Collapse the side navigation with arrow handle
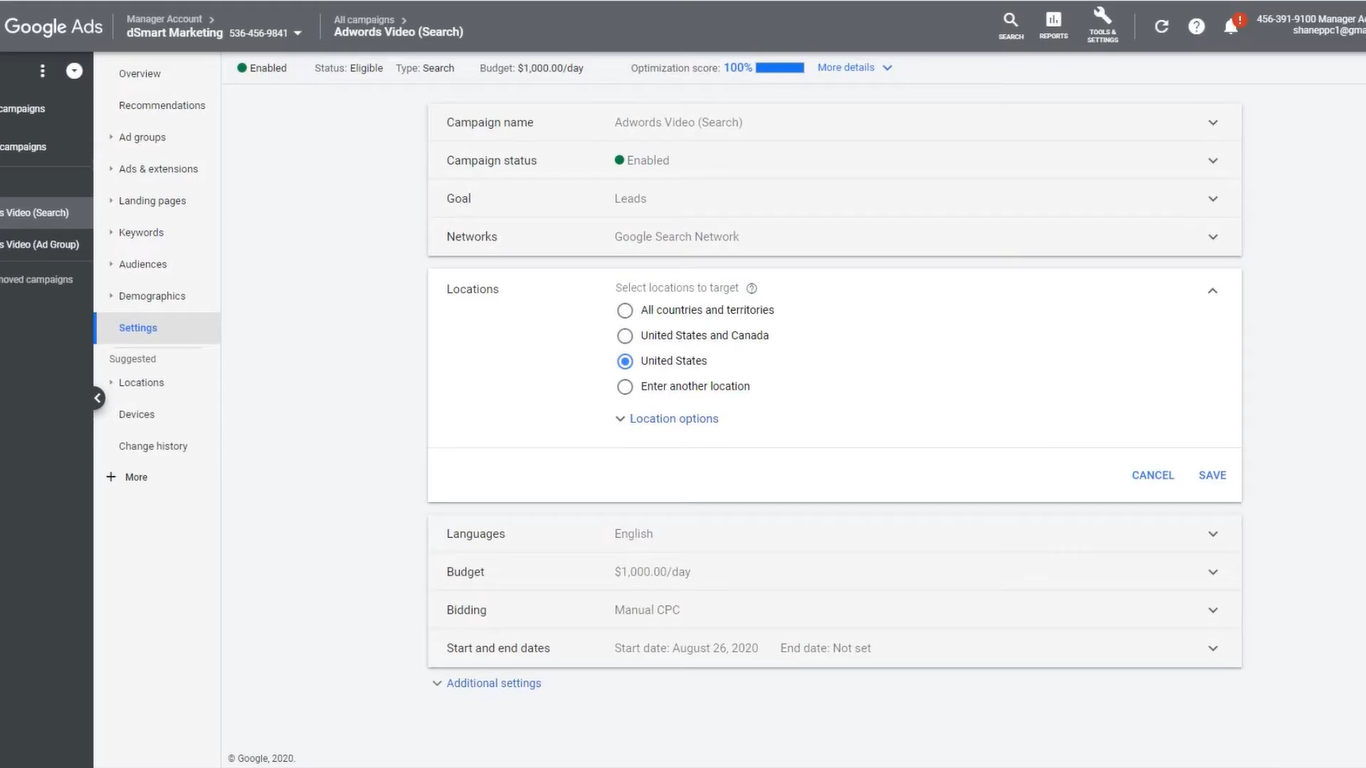The height and width of the screenshot is (768, 1366). 98,398
